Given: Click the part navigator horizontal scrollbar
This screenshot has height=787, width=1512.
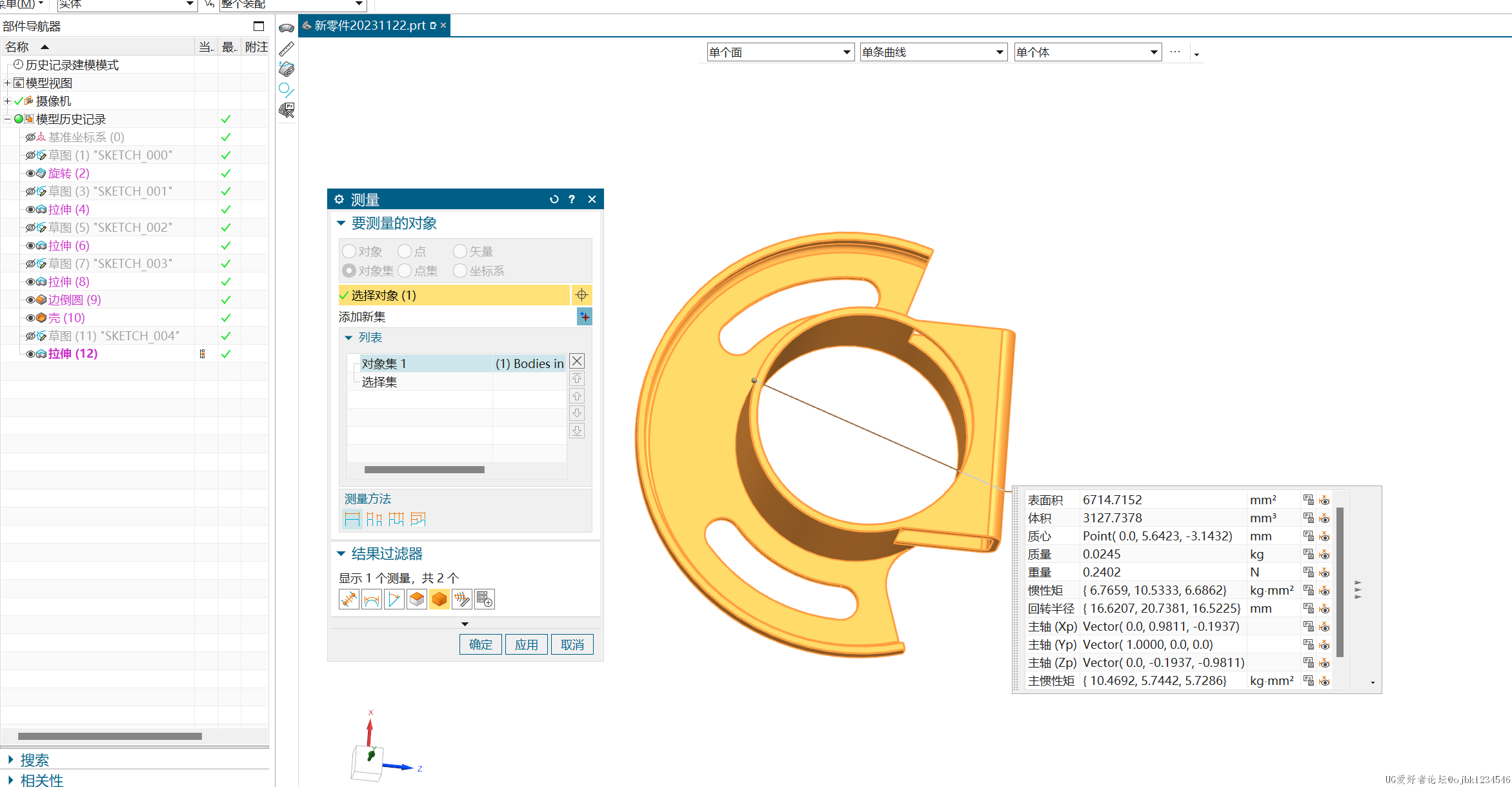Looking at the screenshot, I should pos(110,736).
